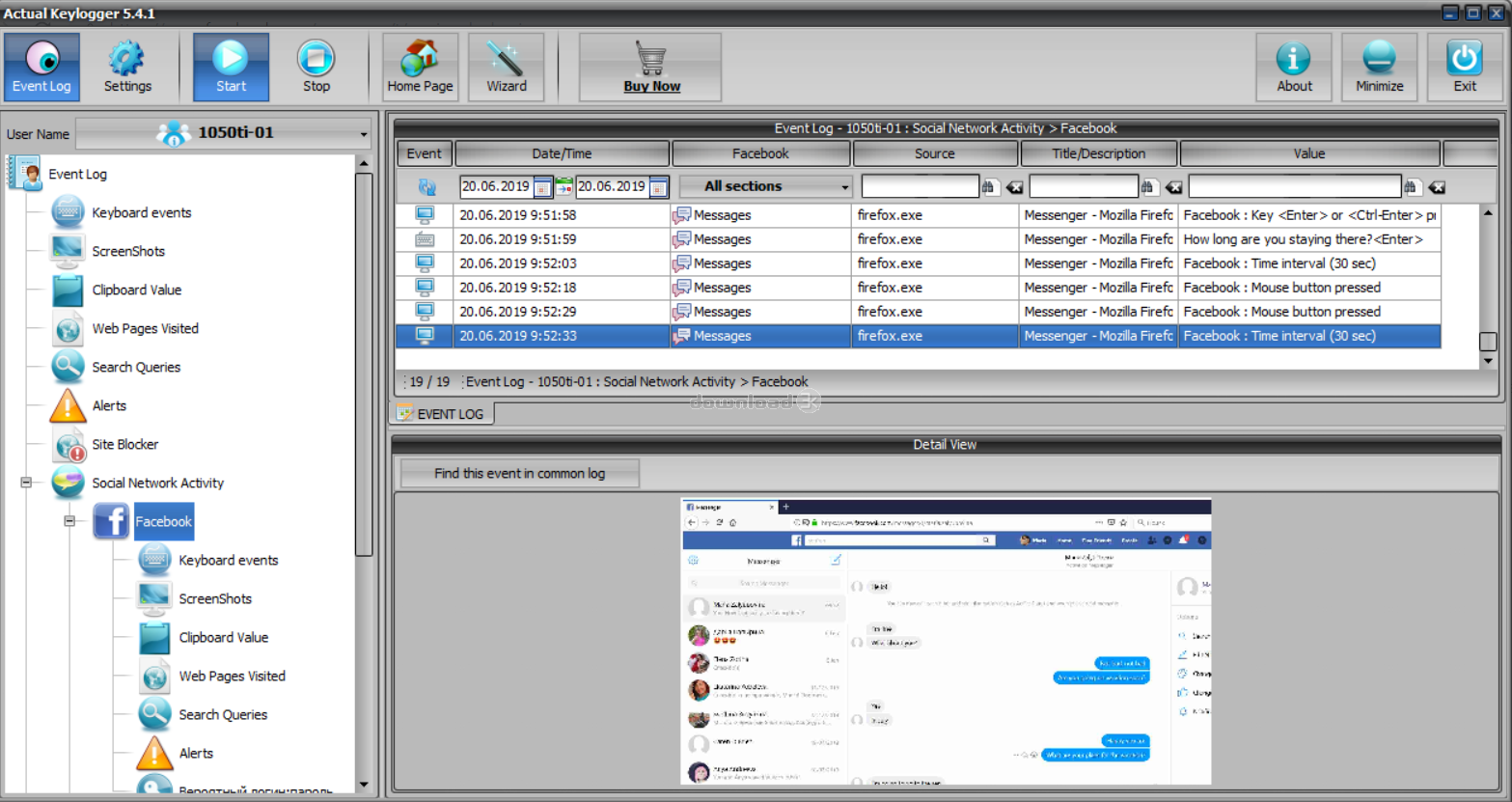Select the Event Log root tree node
1512x802 pixels.
coord(77,174)
